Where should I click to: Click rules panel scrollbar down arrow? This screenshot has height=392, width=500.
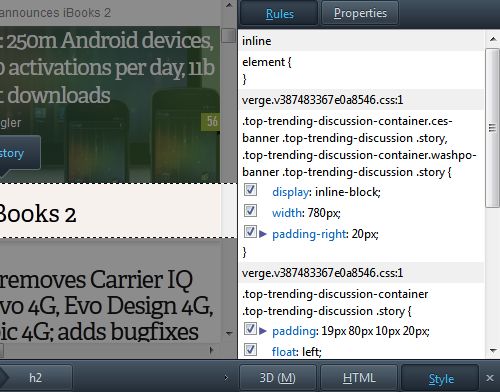[493, 350]
